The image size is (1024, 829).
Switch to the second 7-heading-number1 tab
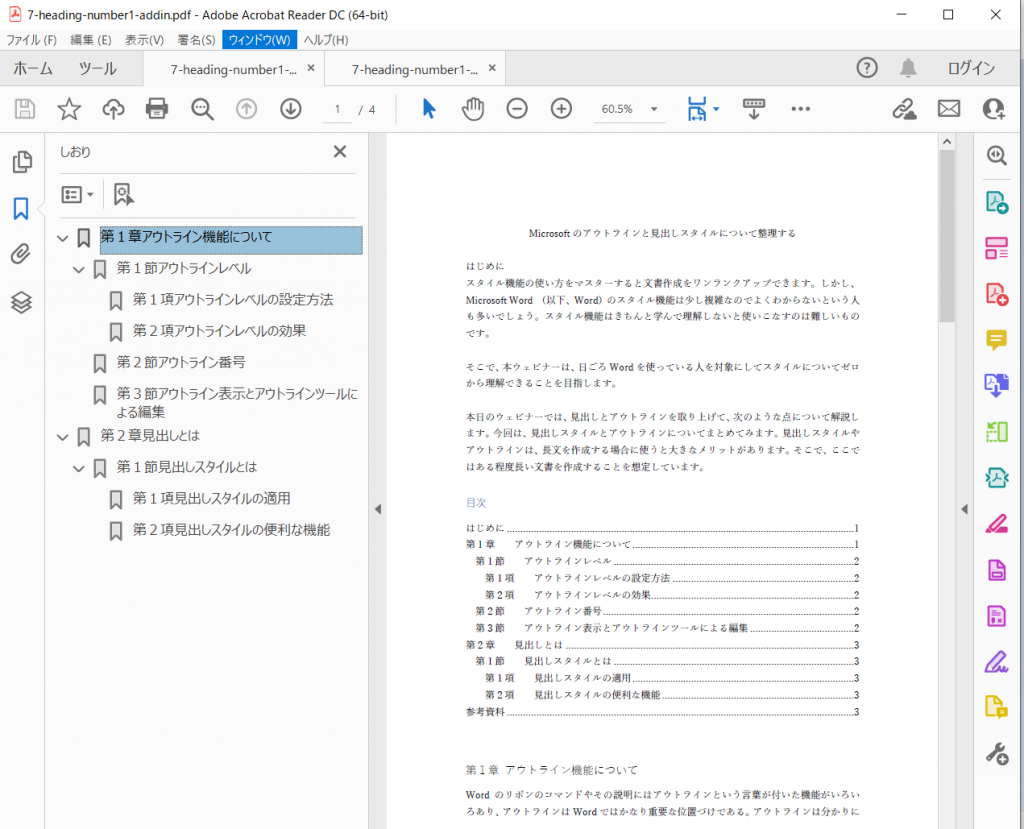[413, 68]
